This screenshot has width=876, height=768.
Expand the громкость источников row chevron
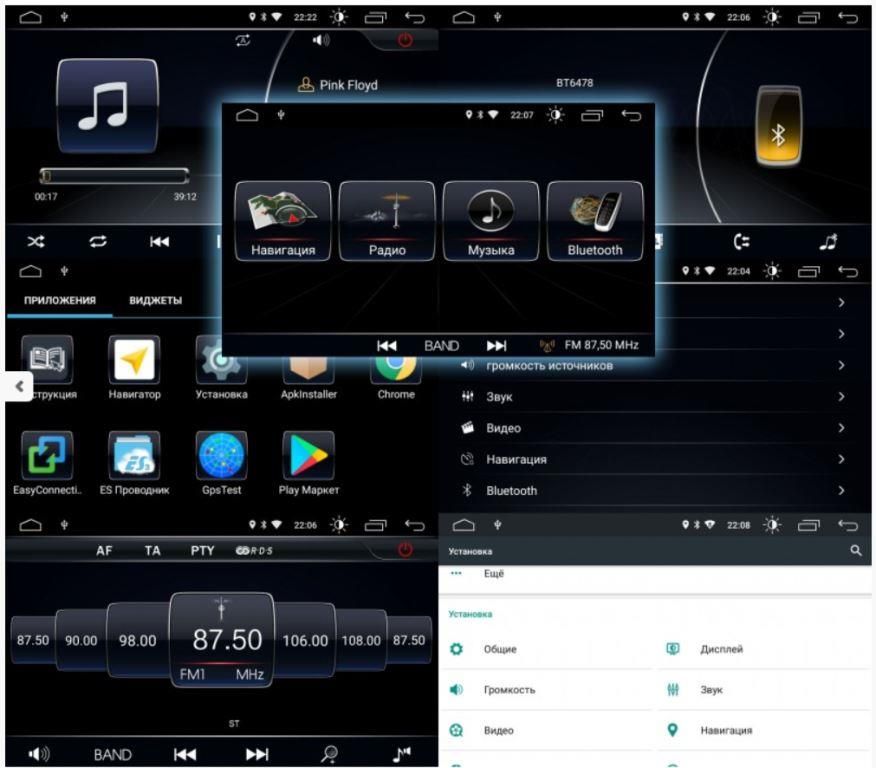[841, 366]
